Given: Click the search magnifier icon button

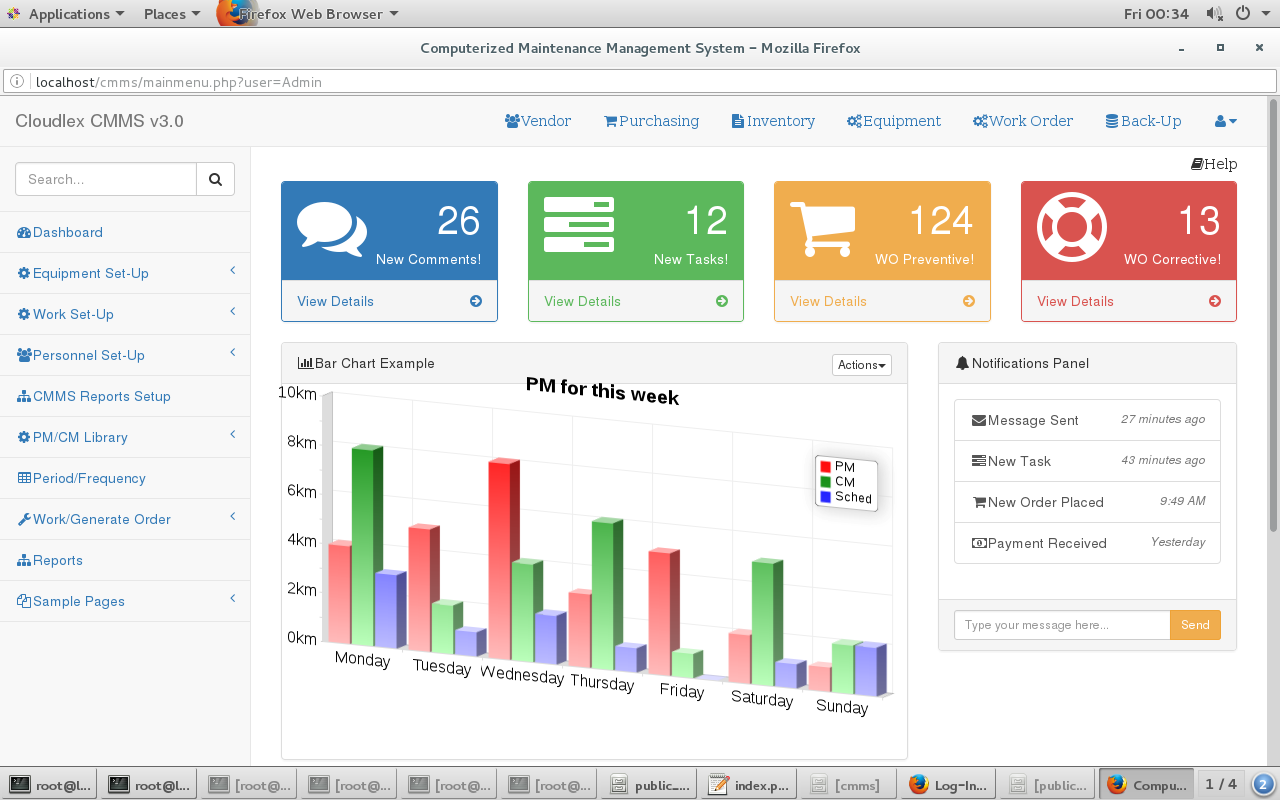Looking at the screenshot, I should pos(215,180).
